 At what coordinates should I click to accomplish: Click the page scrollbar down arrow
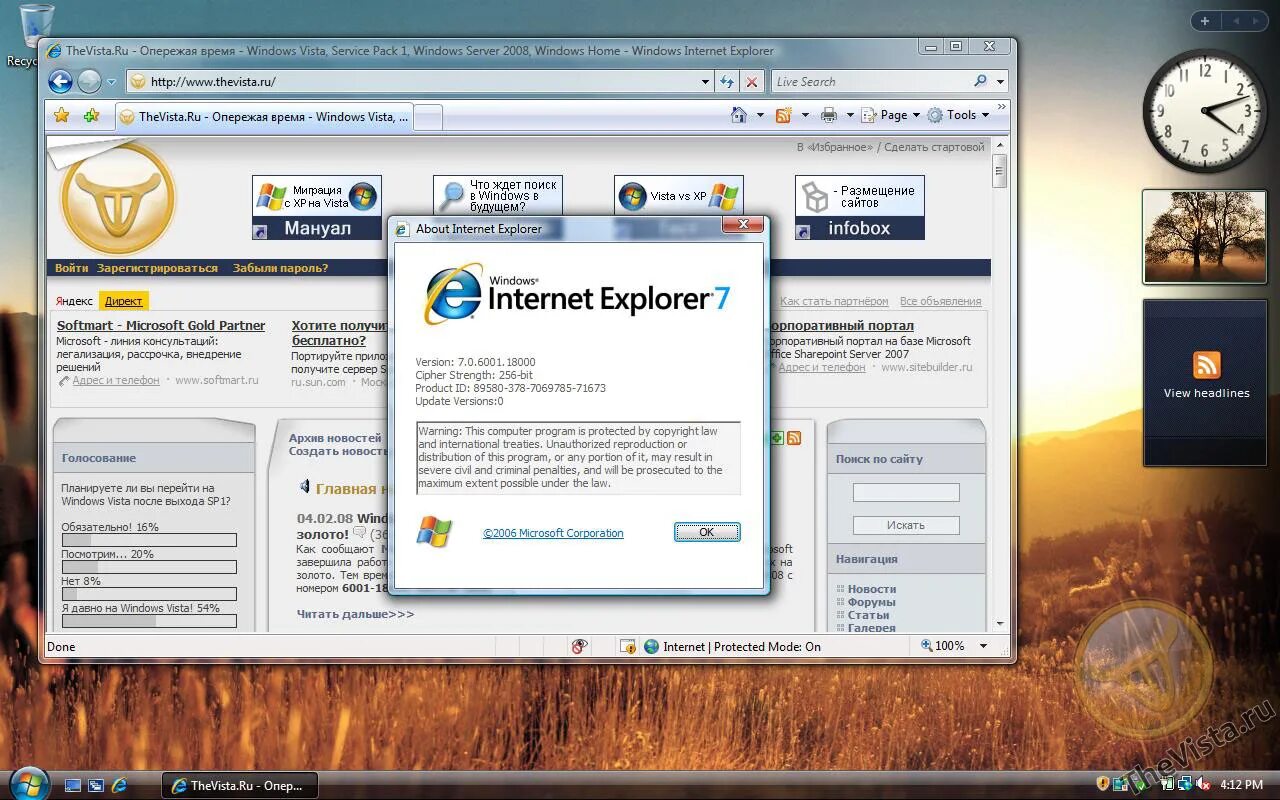click(x=999, y=622)
